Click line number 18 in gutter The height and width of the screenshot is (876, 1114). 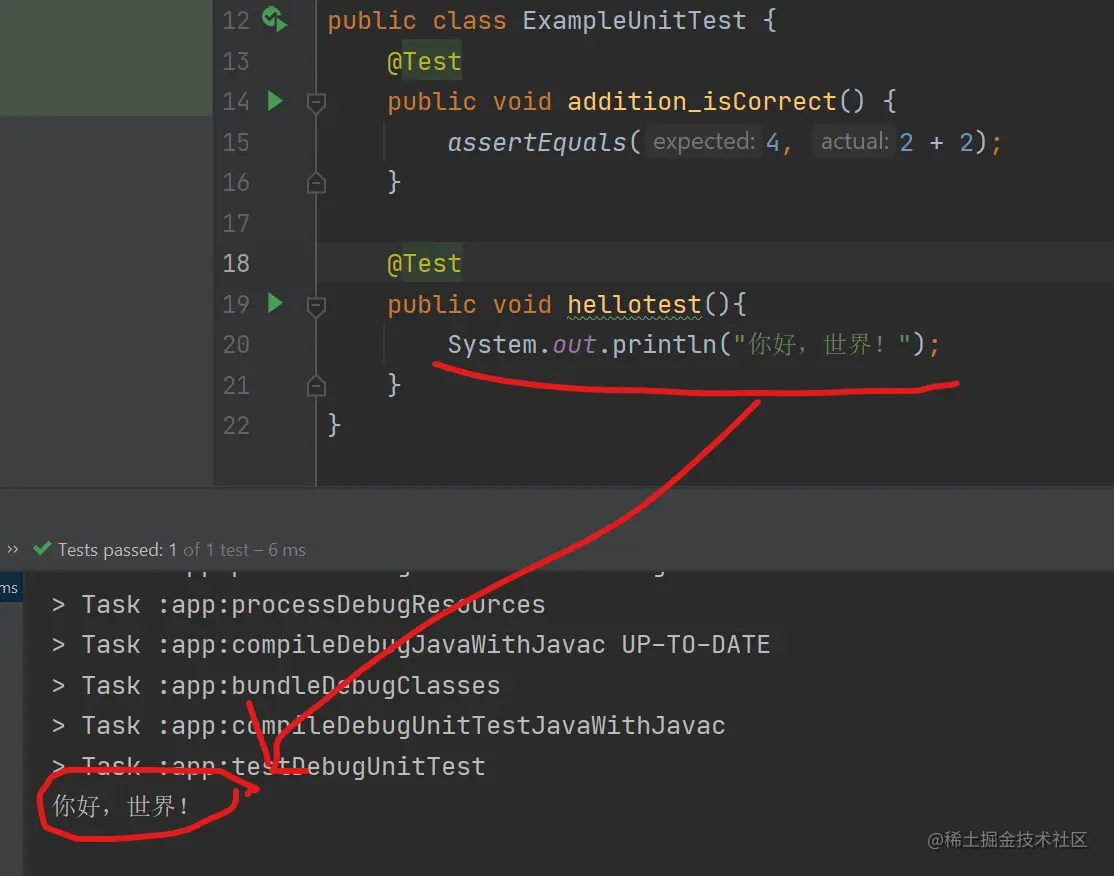(x=236, y=264)
